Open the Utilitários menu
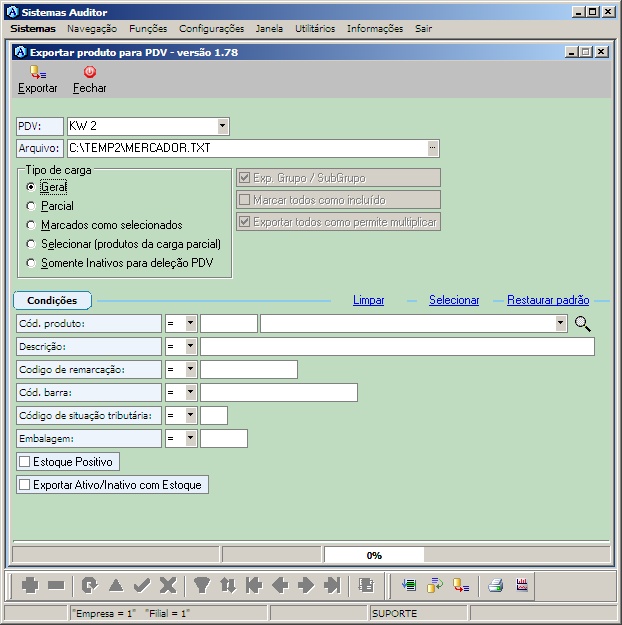This screenshot has height=625, width=622. pyautogui.click(x=315, y=29)
